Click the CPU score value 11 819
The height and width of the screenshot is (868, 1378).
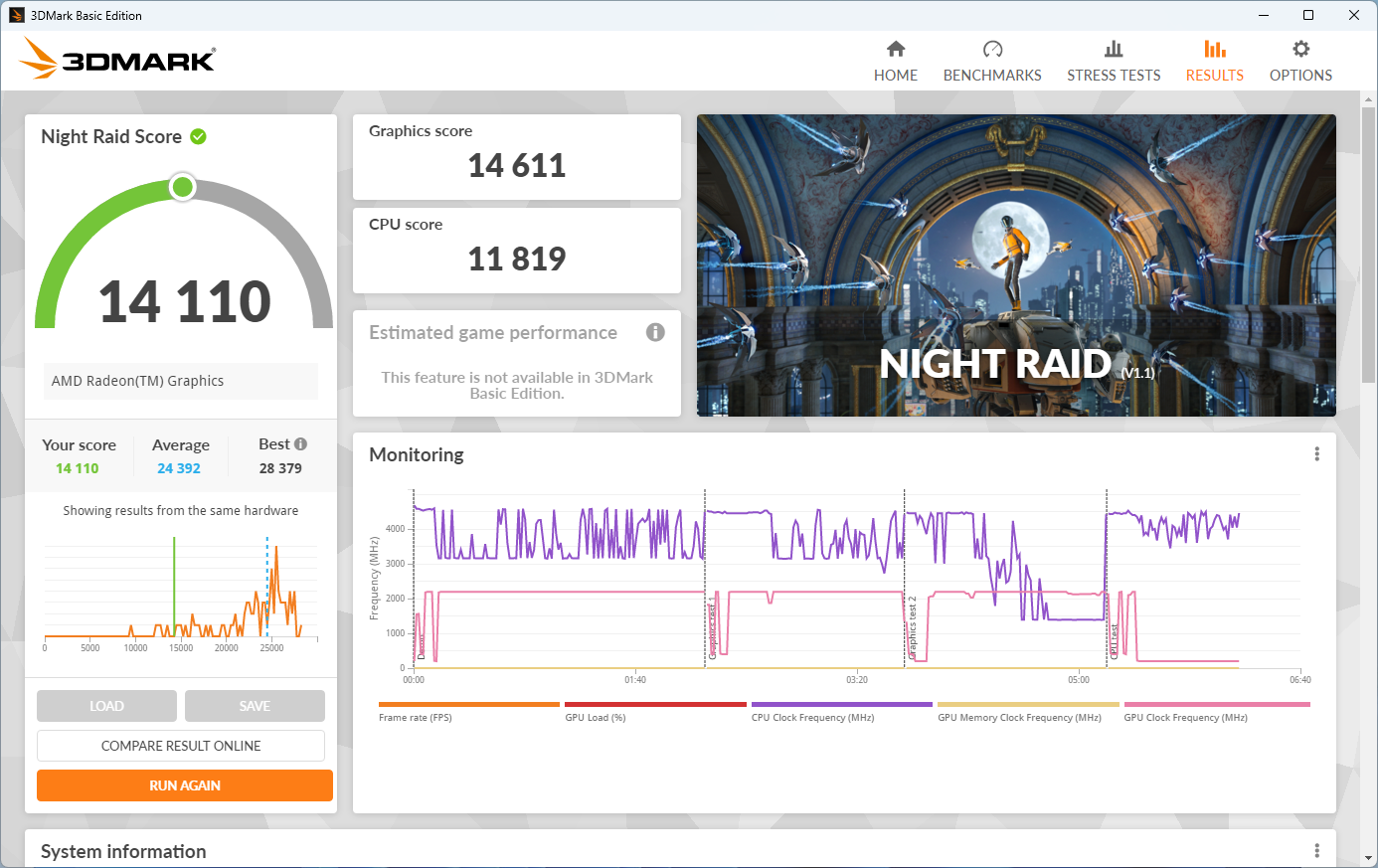(x=517, y=259)
